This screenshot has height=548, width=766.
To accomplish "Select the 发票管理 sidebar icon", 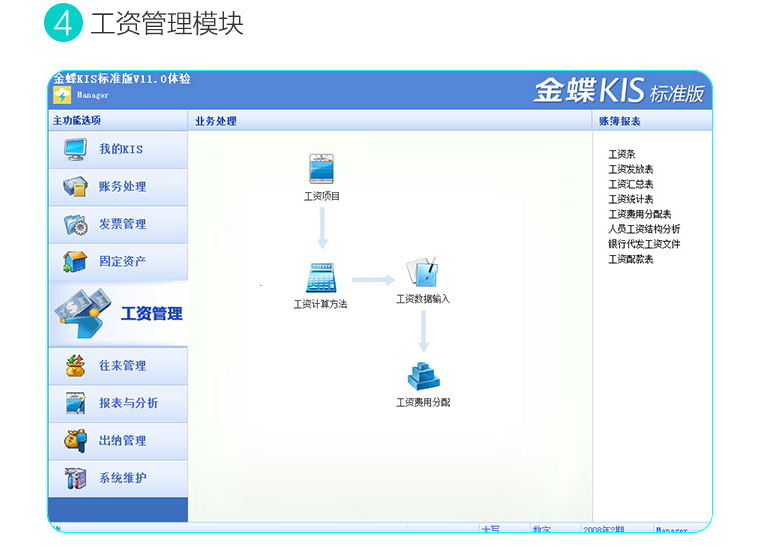I will [x=76, y=224].
